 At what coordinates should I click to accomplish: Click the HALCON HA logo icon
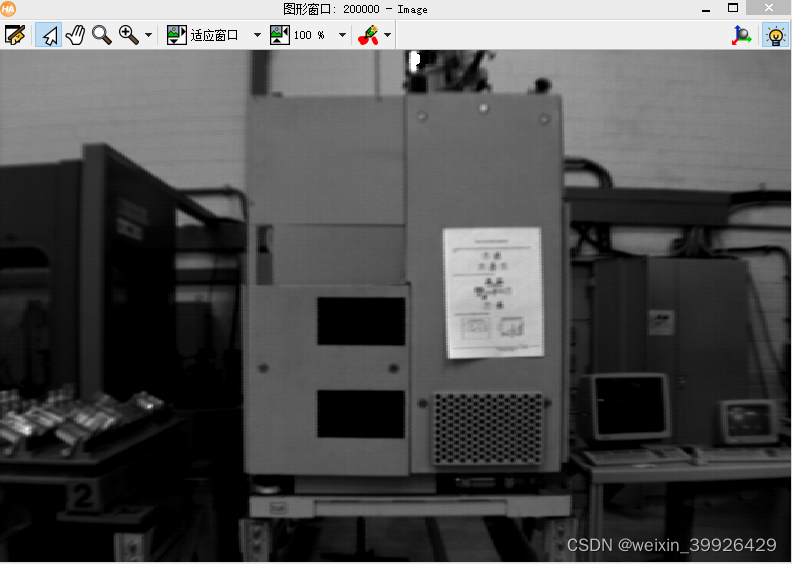click(x=8, y=9)
